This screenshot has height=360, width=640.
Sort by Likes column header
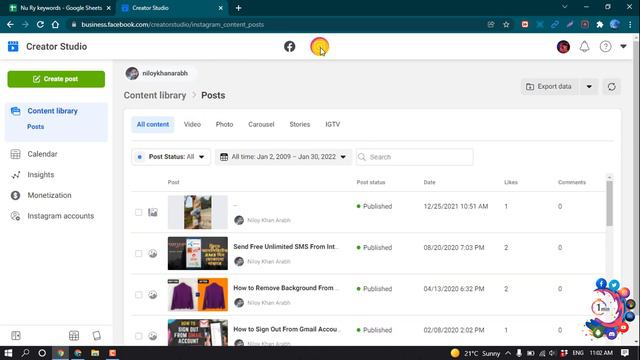pyautogui.click(x=511, y=182)
